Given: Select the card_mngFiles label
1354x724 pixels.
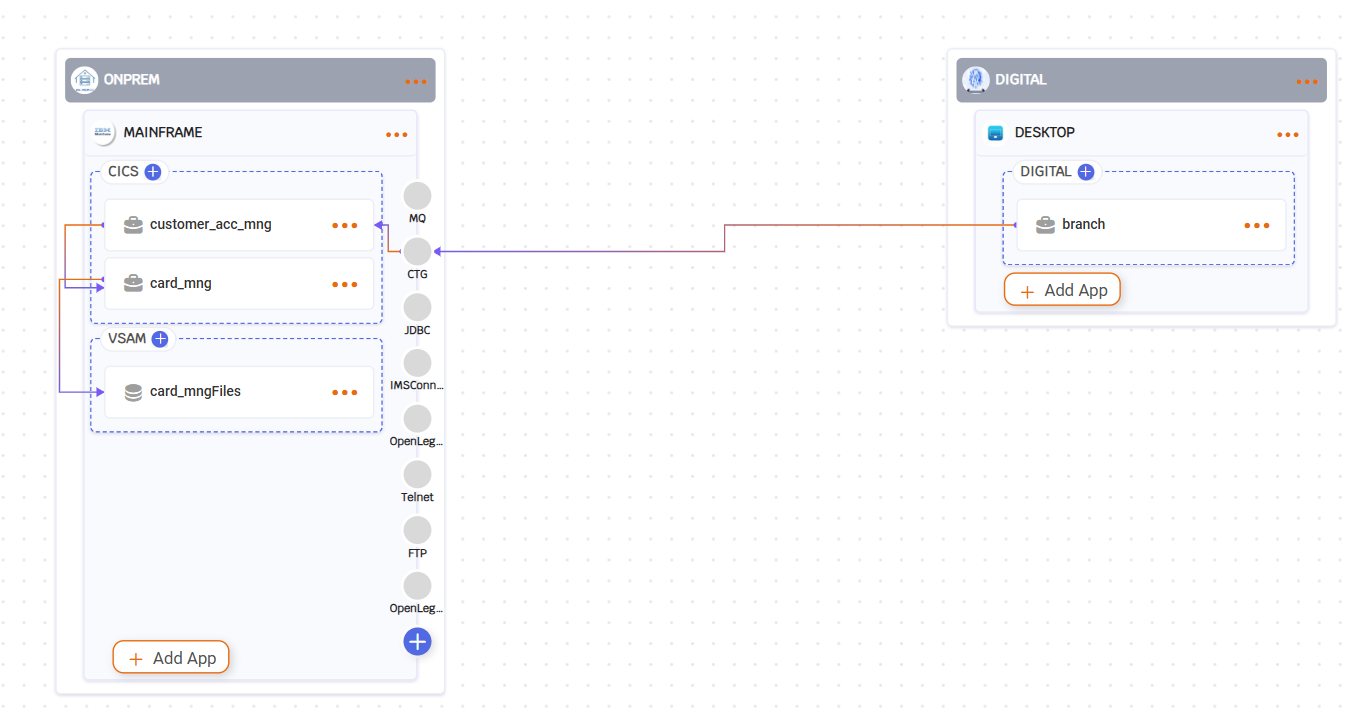Looking at the screenshot, I should [x=195, y=392].
